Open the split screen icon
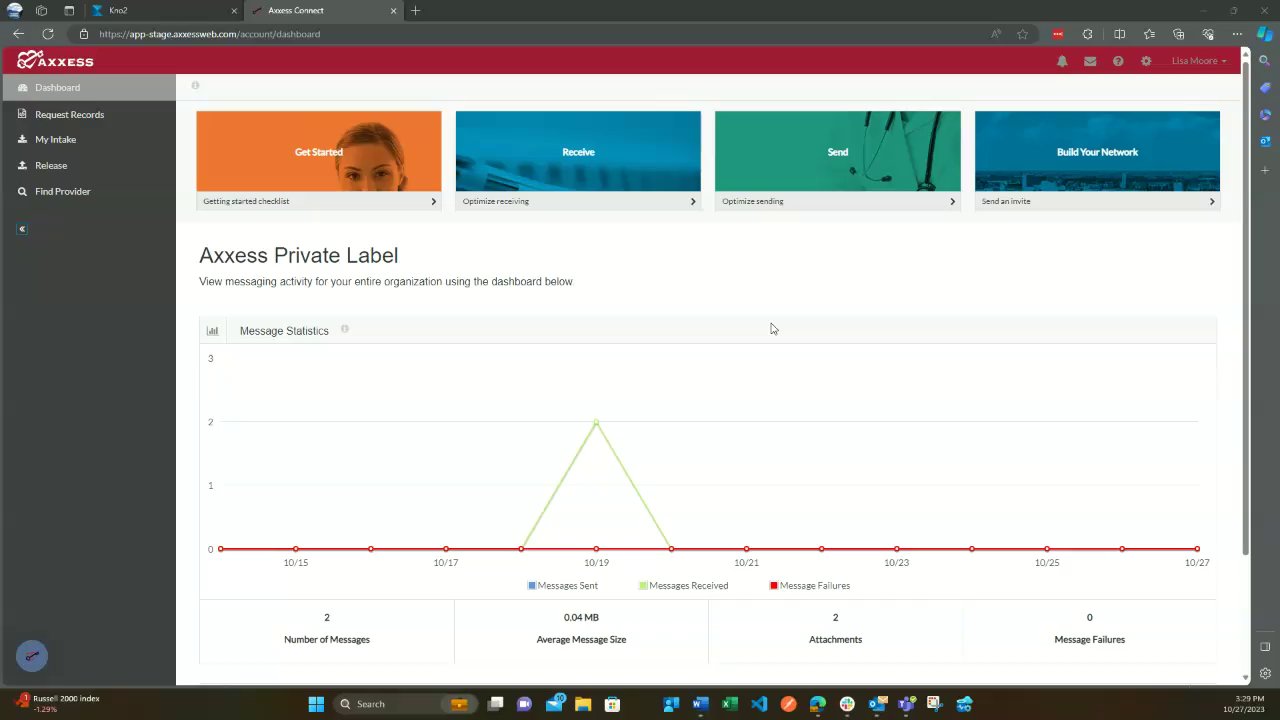This screenshot has height=720, width=1280. (1119, 34)
